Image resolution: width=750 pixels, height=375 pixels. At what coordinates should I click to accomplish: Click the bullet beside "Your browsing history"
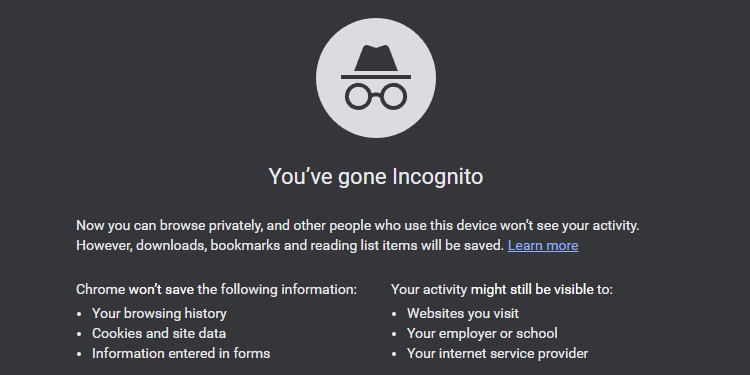coord(79,314)
